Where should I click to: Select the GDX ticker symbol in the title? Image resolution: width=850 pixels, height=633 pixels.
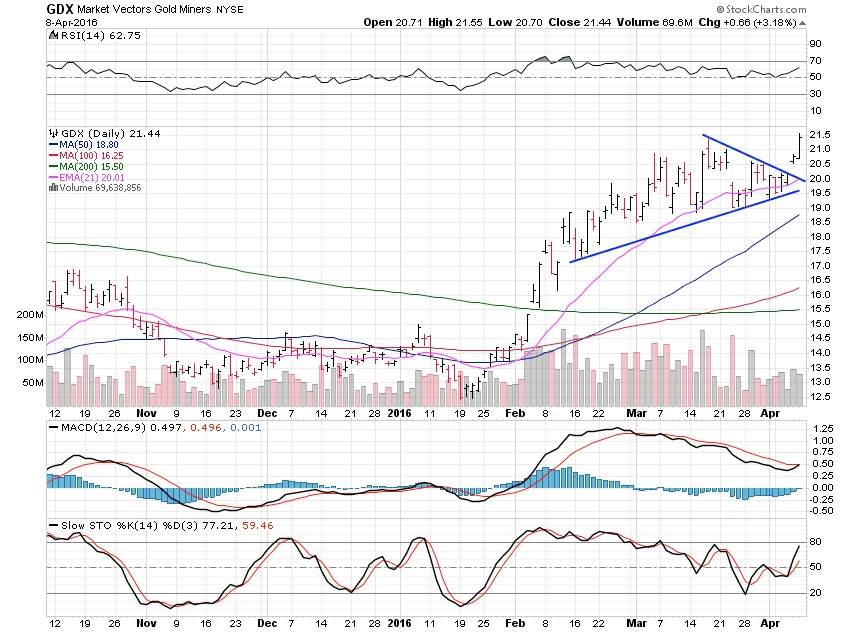[60, 9]
